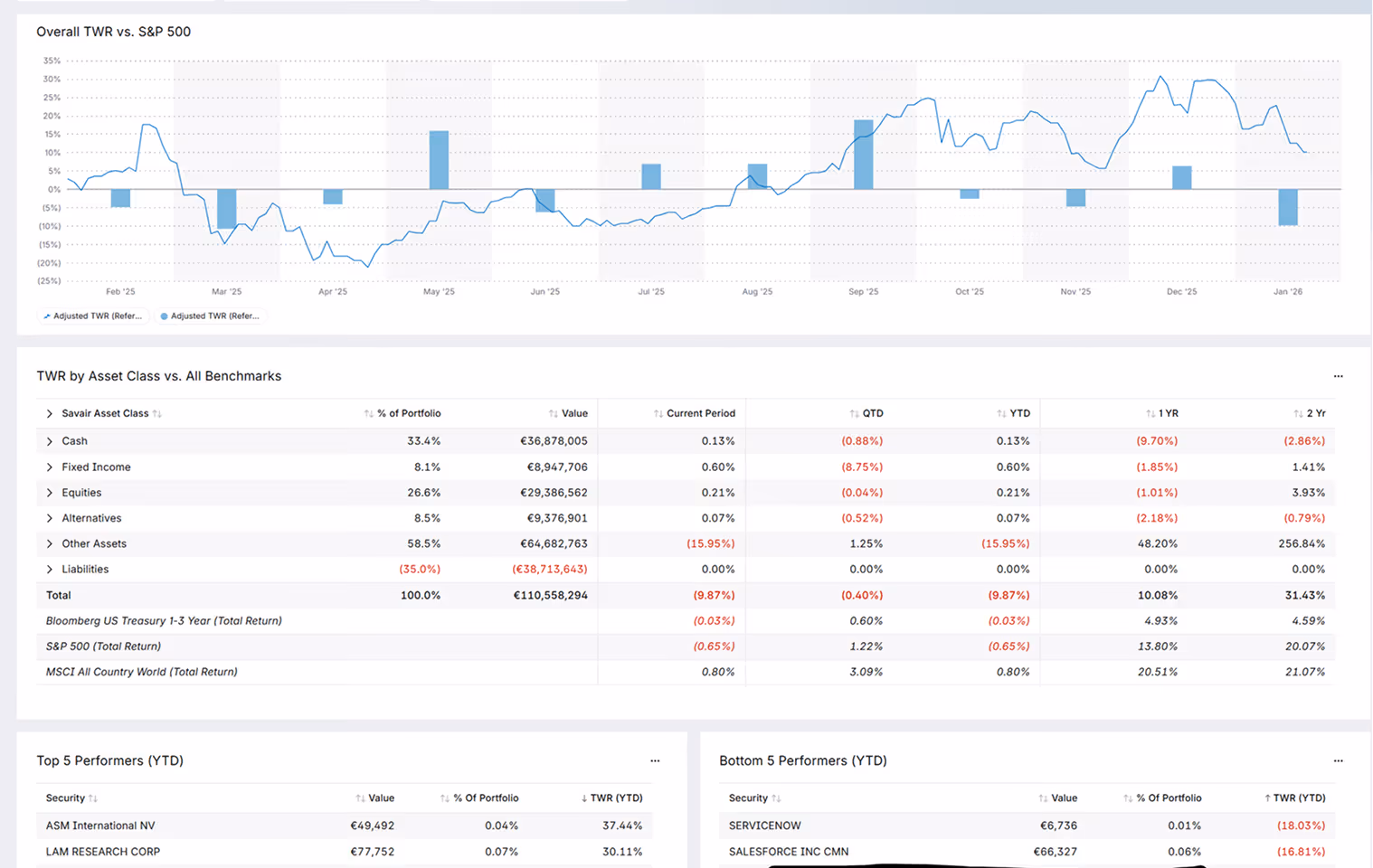
Task: Expand all rows via header chevron
Action: 50,413
